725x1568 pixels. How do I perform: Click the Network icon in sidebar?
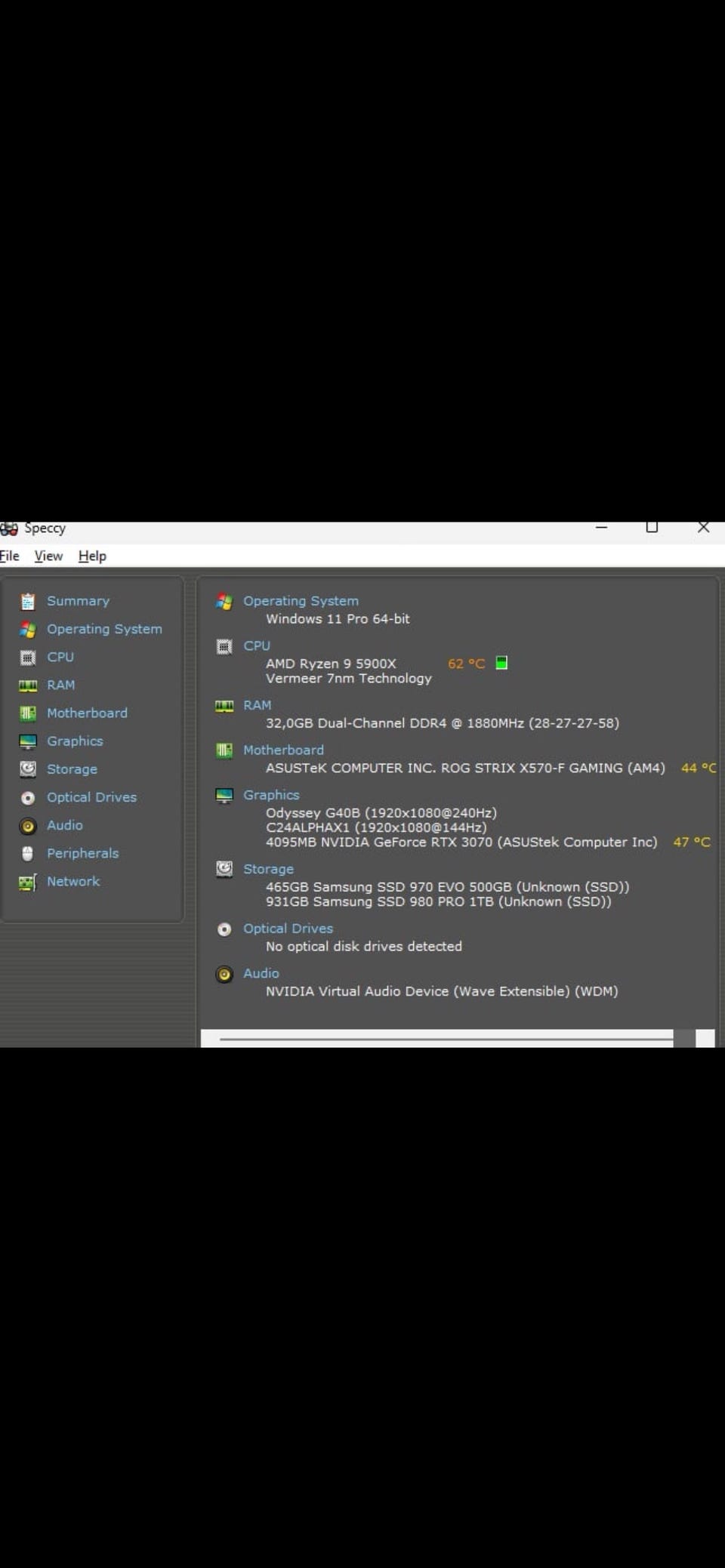pos(28,882)
